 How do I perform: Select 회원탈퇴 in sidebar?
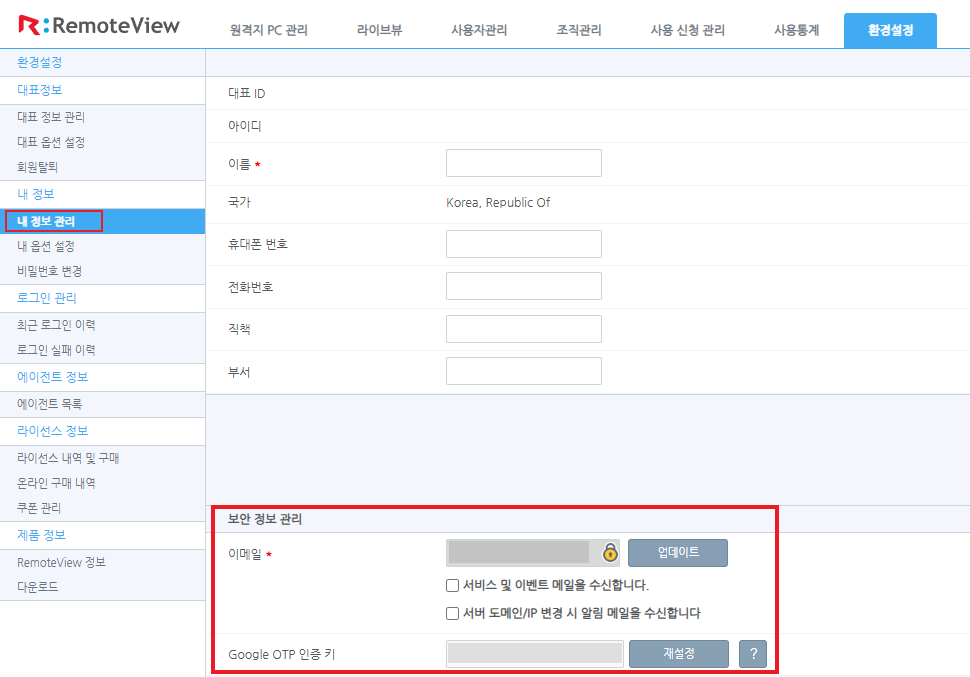37,166
